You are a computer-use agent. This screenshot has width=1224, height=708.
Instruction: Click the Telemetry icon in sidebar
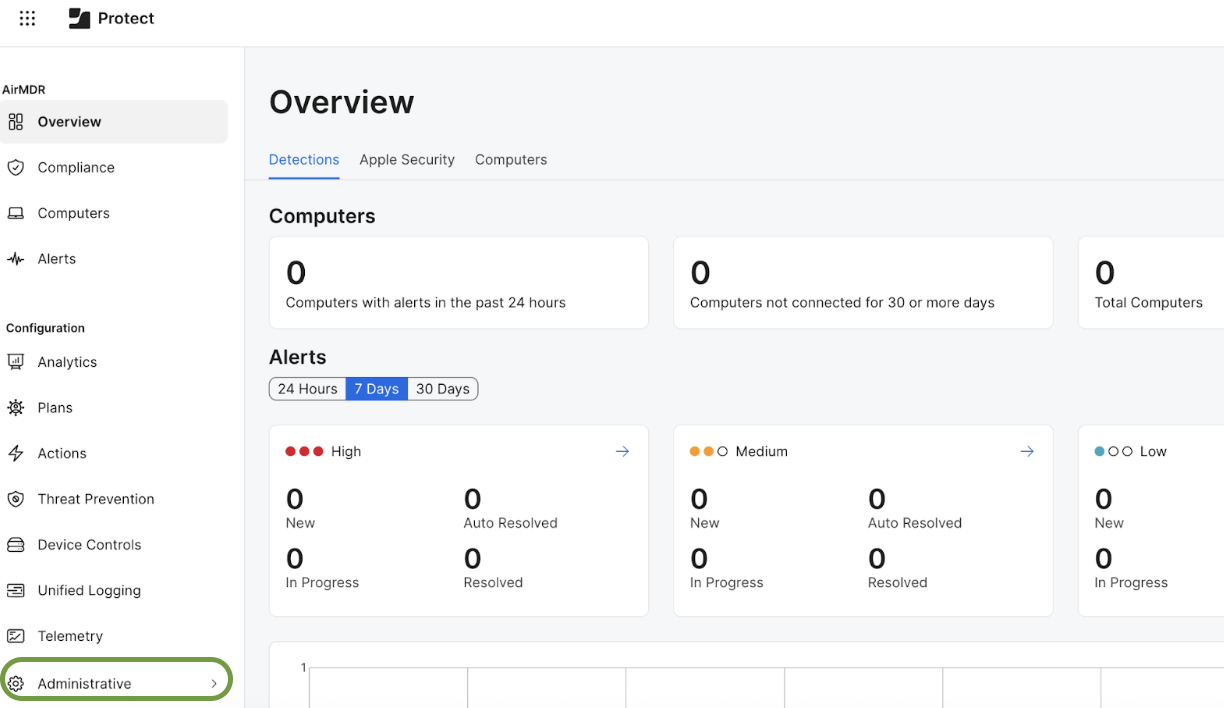15,636
